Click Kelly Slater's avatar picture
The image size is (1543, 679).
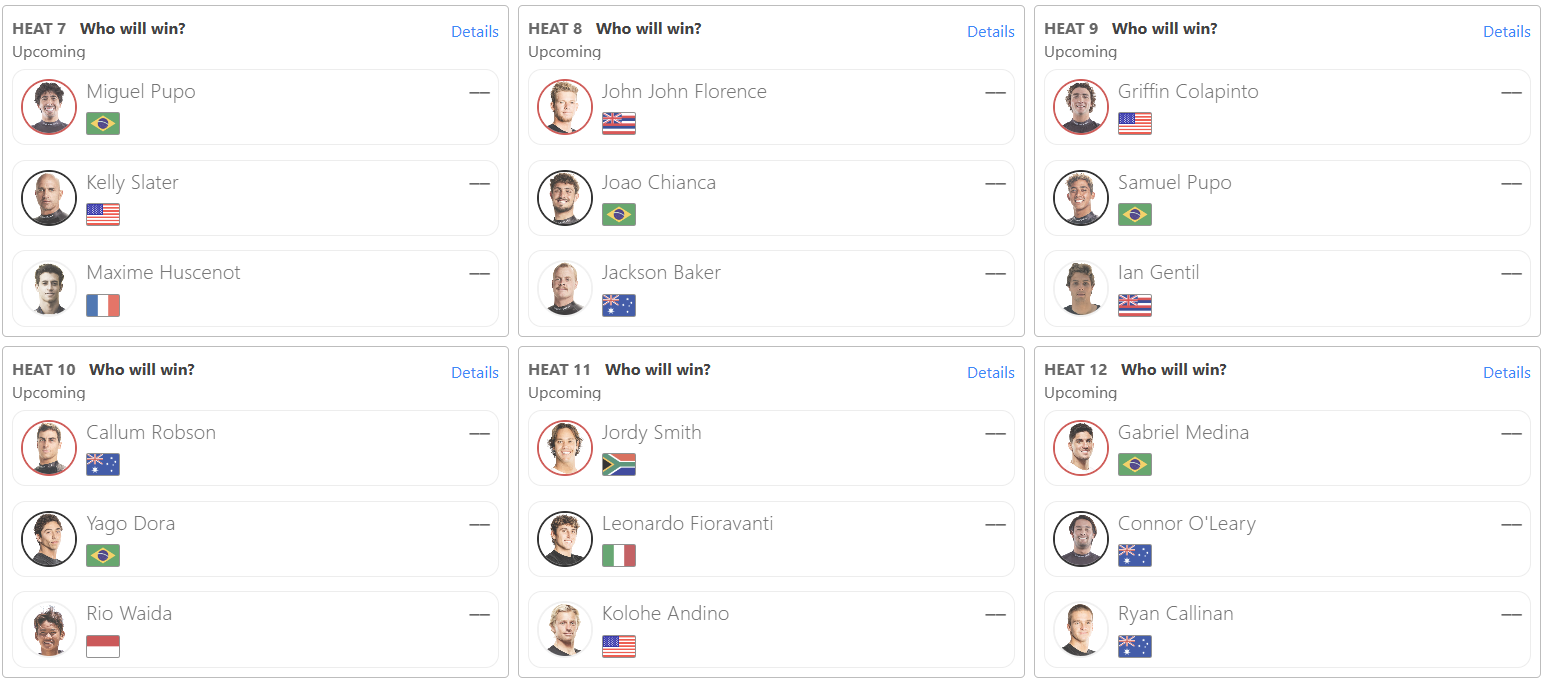pyautogui.click(x=49, y=198)
